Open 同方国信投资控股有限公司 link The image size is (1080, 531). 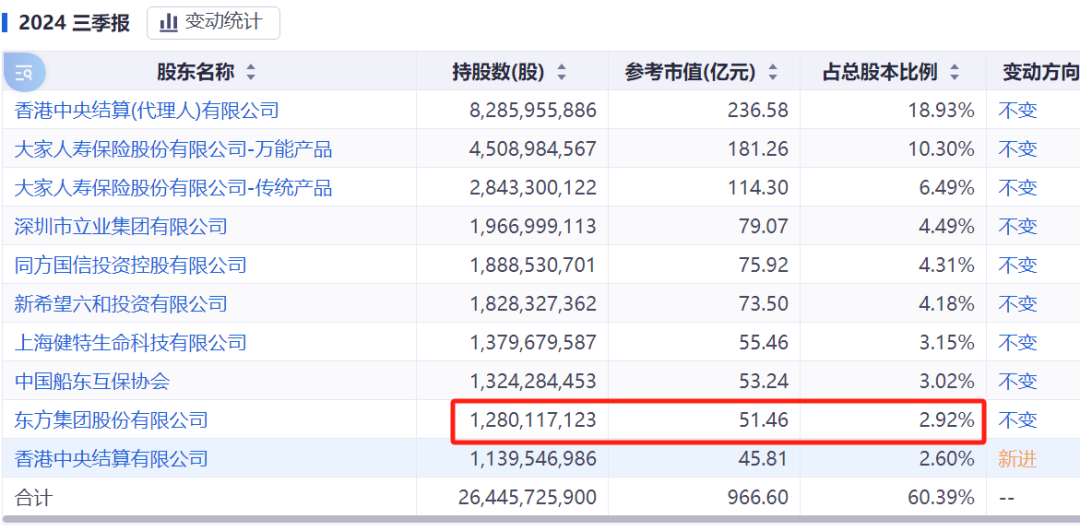pyautogui.click(x=129, y=264)
